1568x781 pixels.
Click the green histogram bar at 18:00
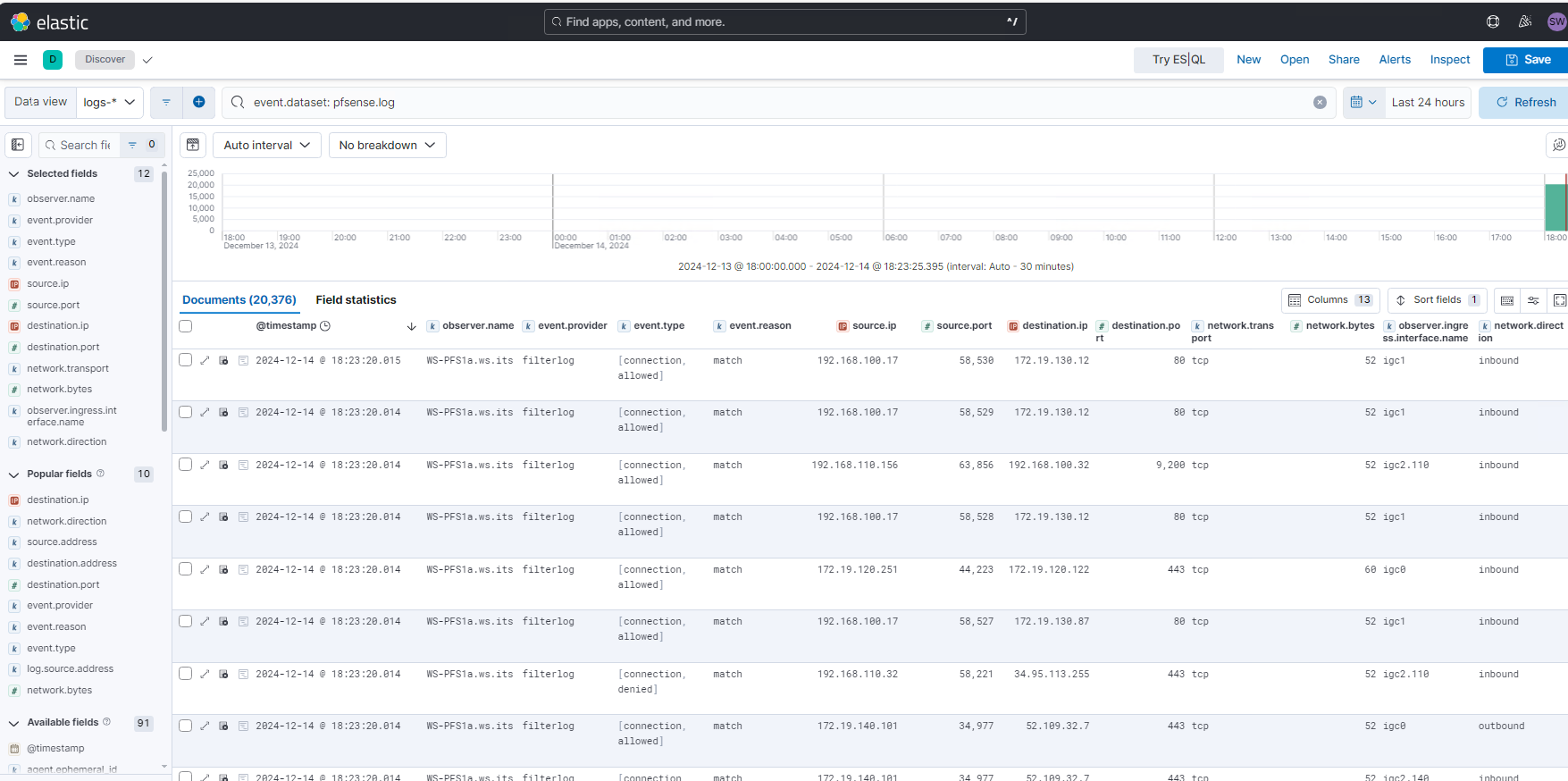pyautogui.click(x=1555, y=207)
